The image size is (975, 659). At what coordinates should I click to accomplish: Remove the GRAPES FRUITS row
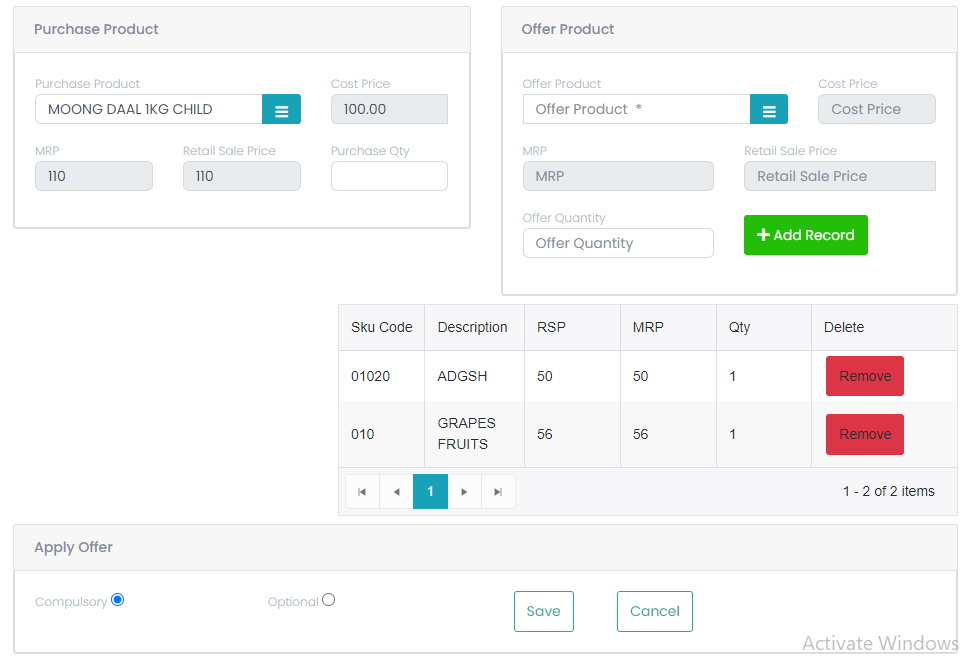click(864, 434)
